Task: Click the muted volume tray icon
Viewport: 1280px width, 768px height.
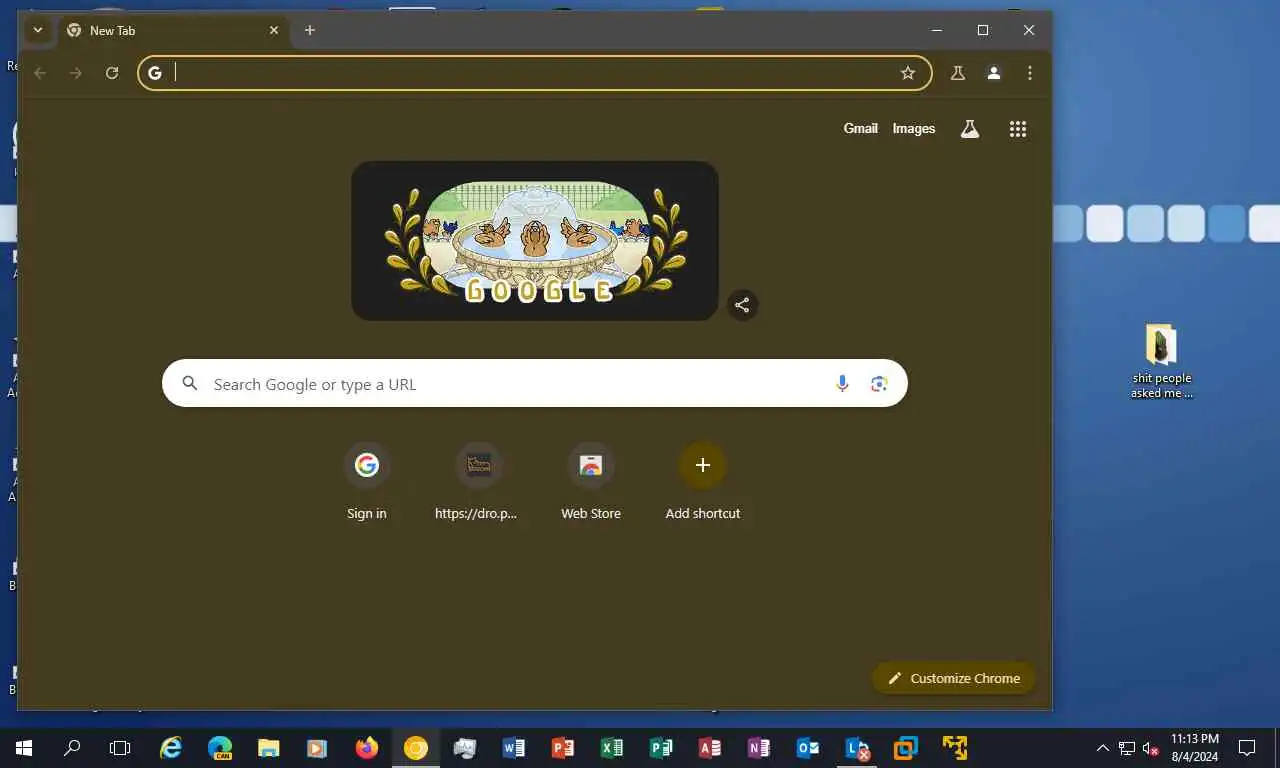Action: tap(1151, 748)
